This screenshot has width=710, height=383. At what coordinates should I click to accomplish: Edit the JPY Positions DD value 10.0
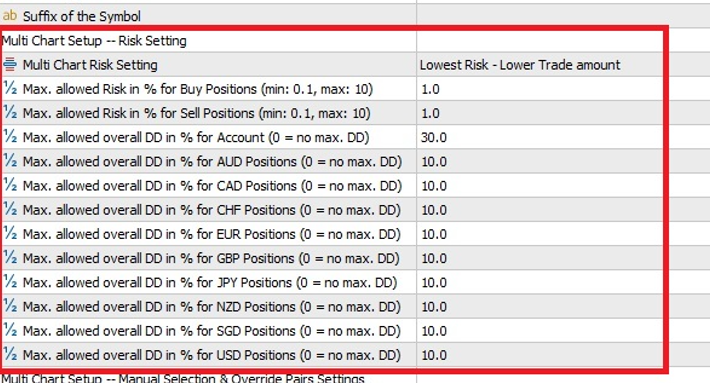coord(434,282)
